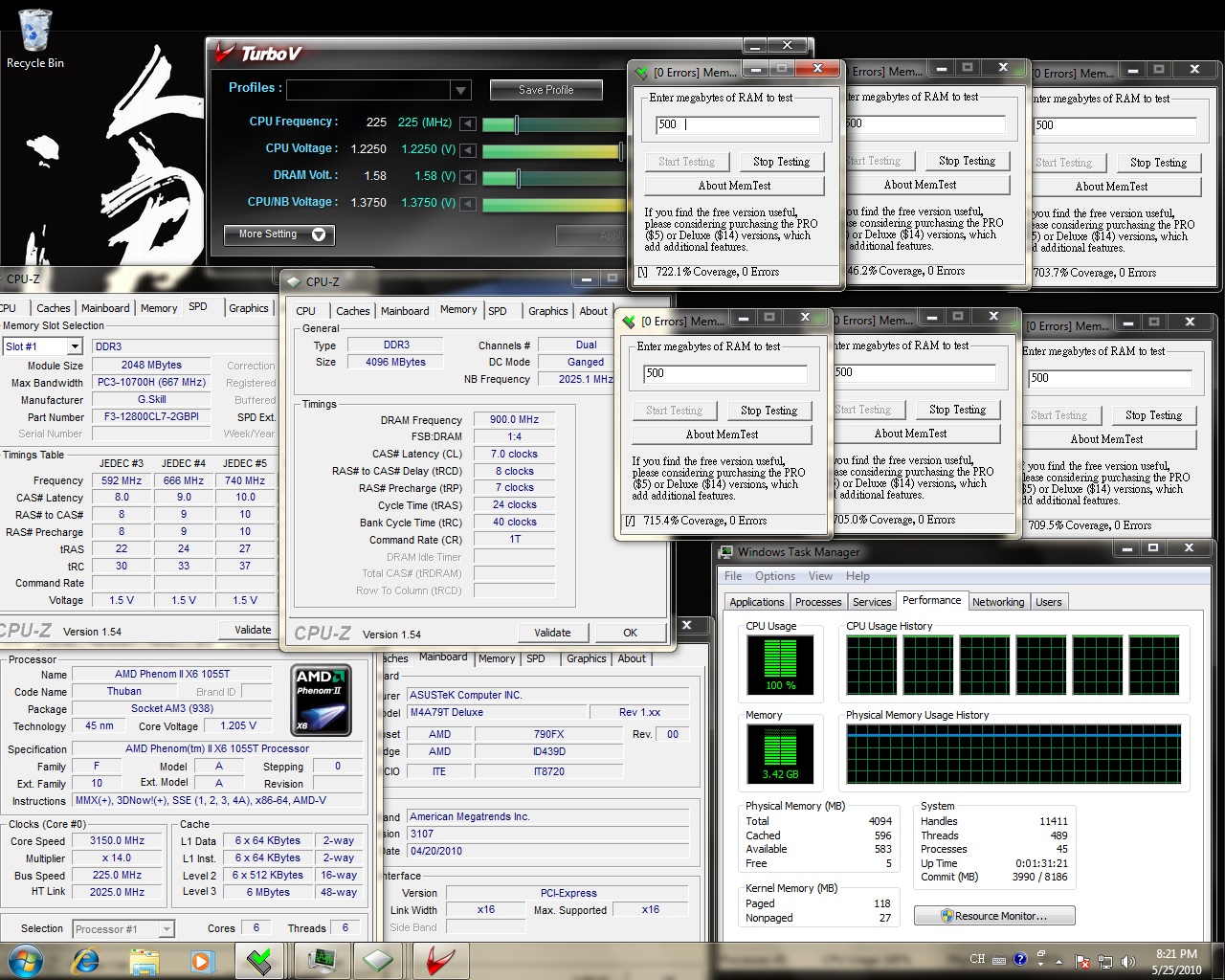Click the CPU Voltage slider bar in TurboV
This screenshot has width=1225, height=980.
(552, 150)
